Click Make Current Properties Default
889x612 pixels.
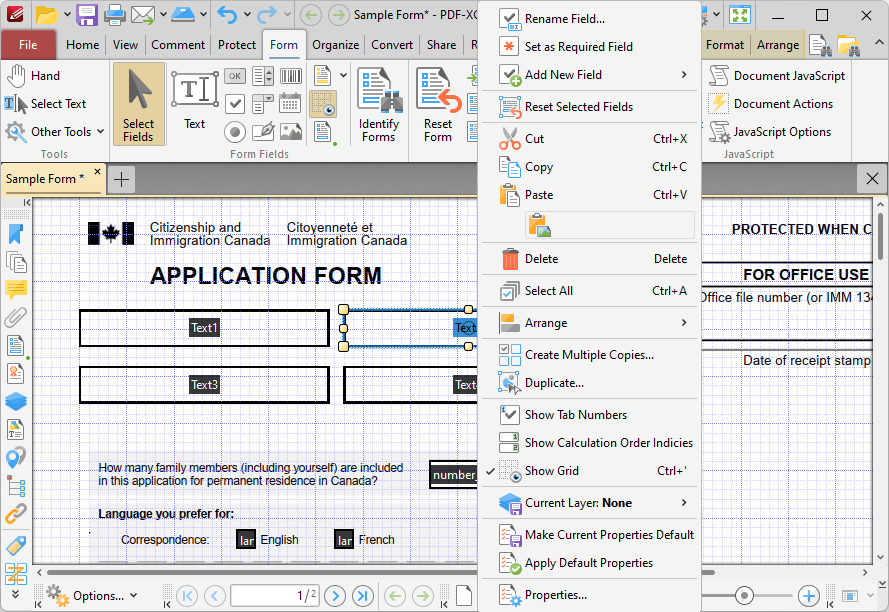tap(589, 534)
